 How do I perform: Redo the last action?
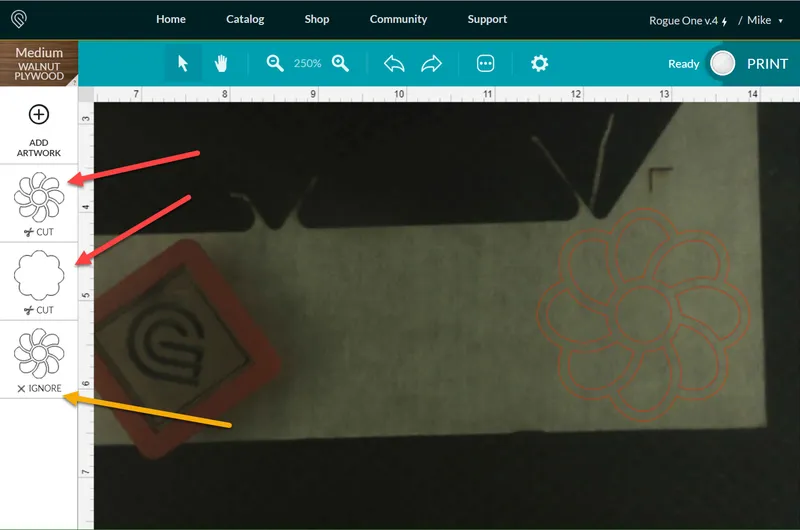click(431, 64)
